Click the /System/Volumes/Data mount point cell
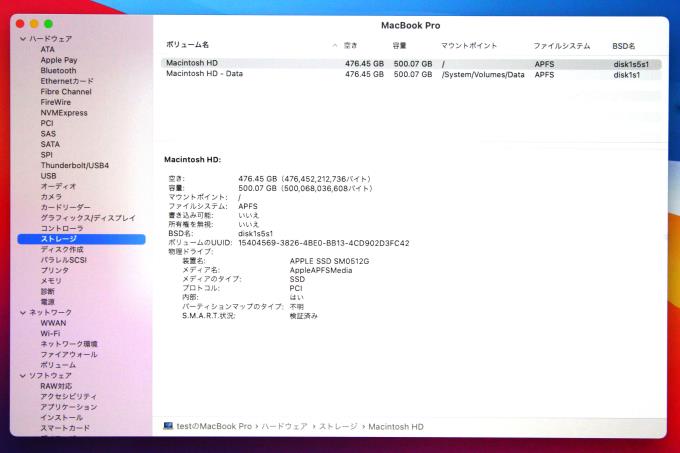The height and width of the screenshot is (453, 680). click(x=483, y=75)
